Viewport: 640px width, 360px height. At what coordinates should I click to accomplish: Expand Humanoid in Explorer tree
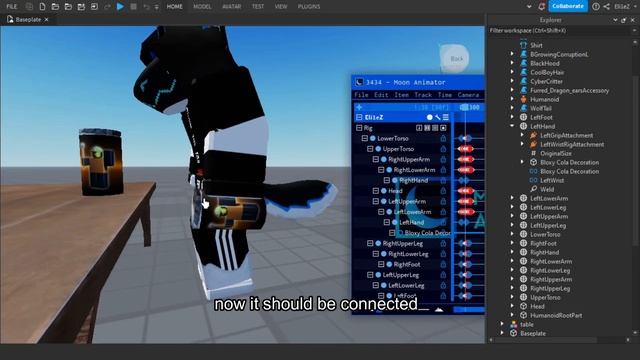512,99
